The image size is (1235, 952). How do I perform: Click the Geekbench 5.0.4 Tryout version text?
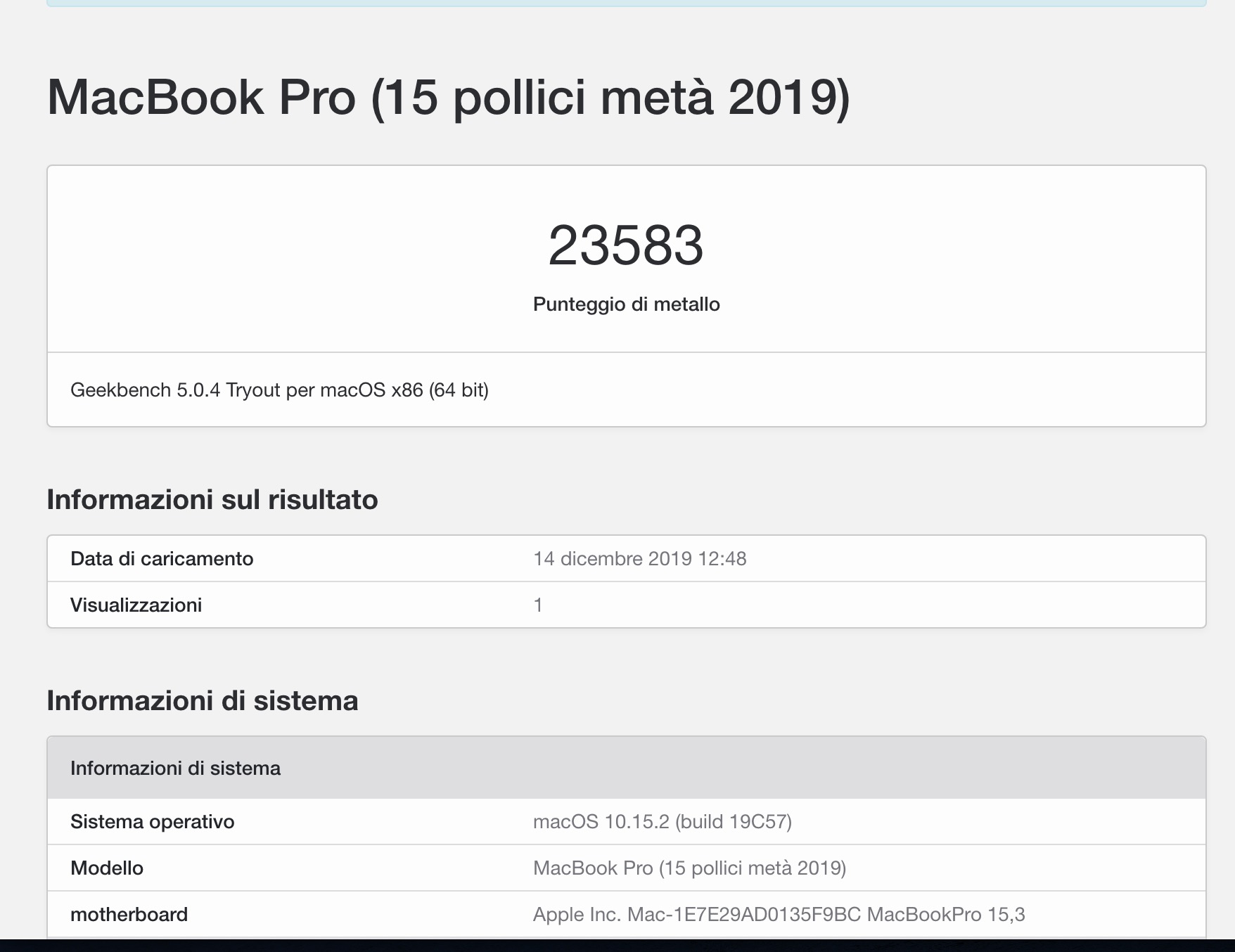tap(279, 390)
